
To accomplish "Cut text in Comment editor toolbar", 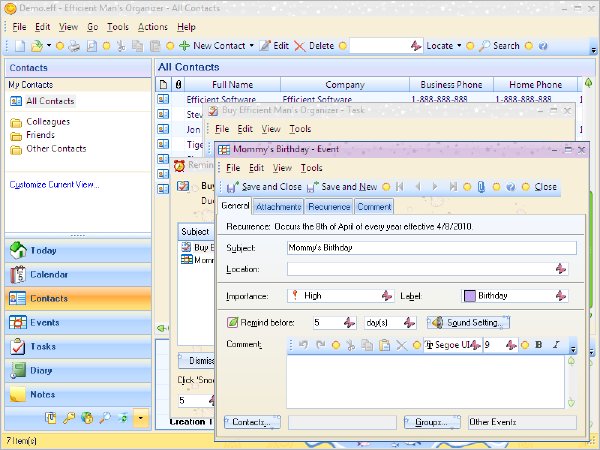I will (x=350, y=345).
